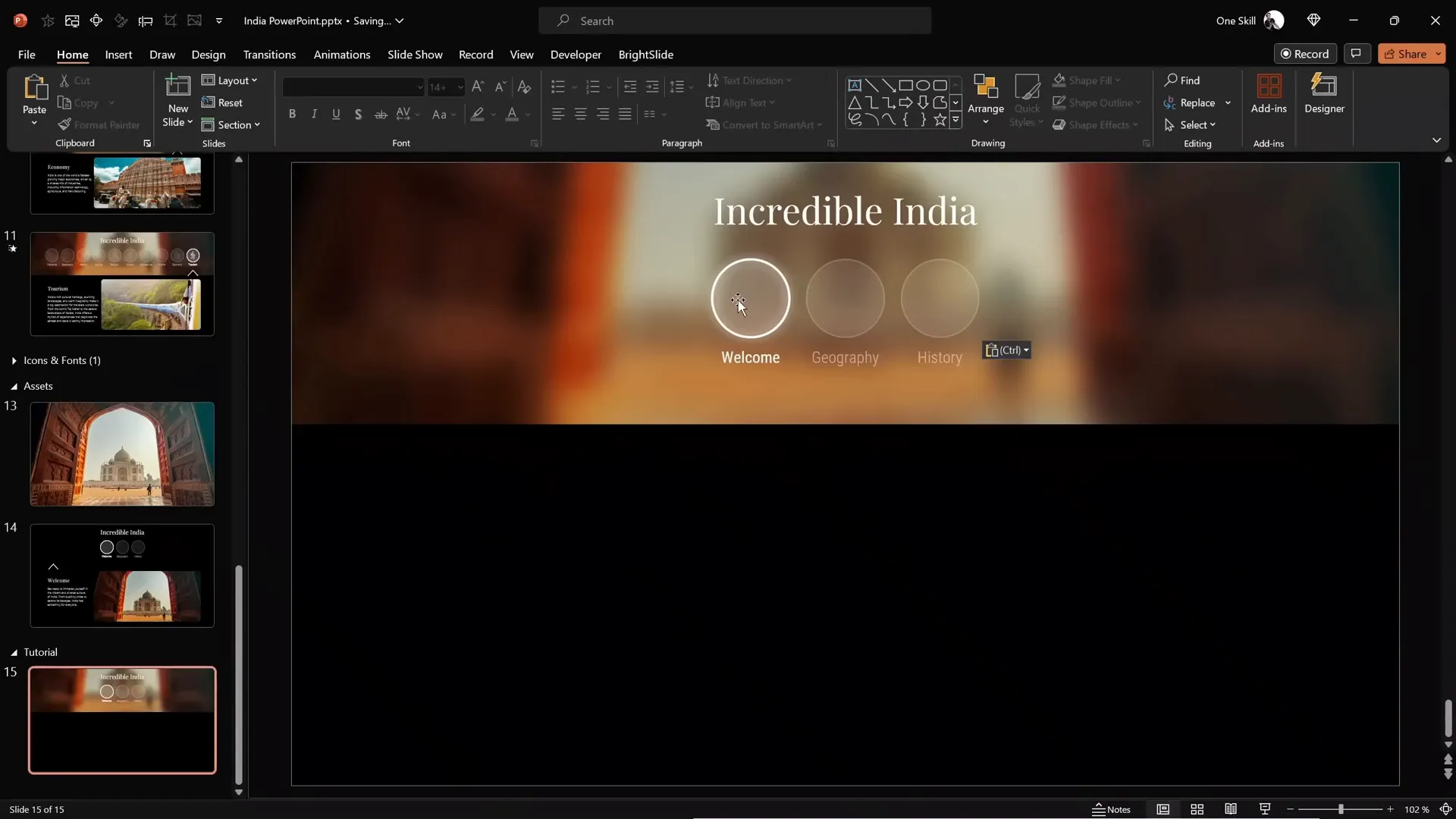Open the Paste Options (Ctrl) dropdown
Screen dimensions: 1456x819
(1007, 350)
